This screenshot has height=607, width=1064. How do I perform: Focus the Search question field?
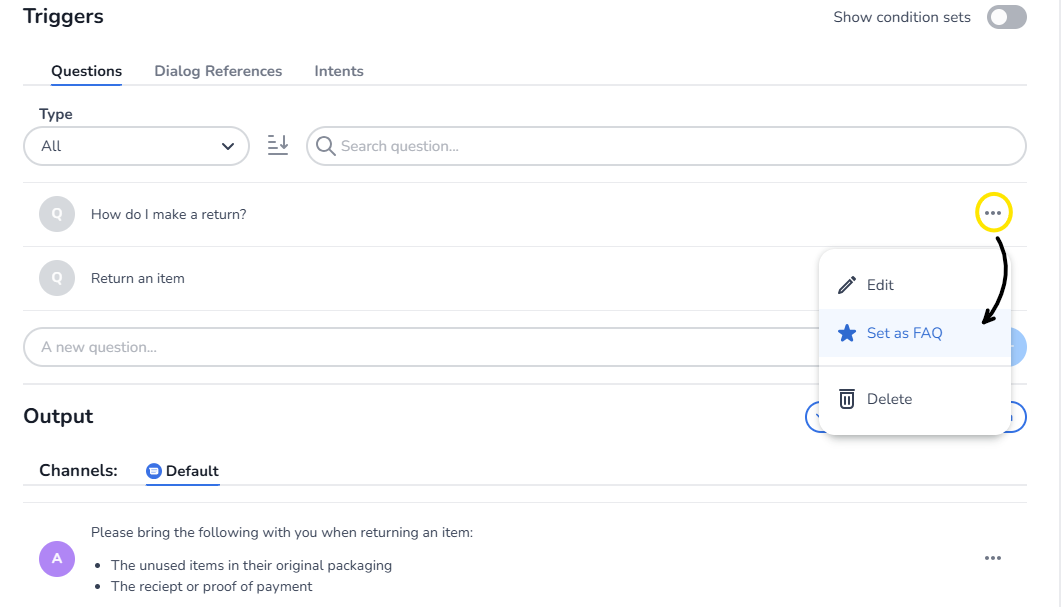(x=670, y=146)
